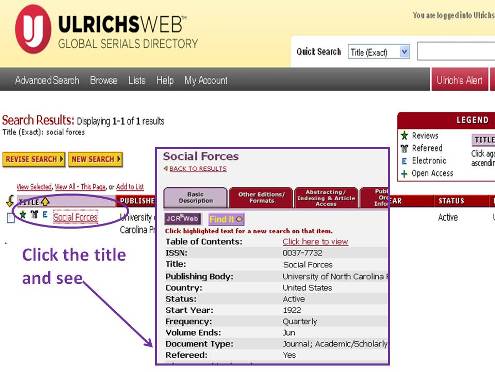Open the Browse menu item
The width and height of the screenshot is (495, 372).
point(104,80)
